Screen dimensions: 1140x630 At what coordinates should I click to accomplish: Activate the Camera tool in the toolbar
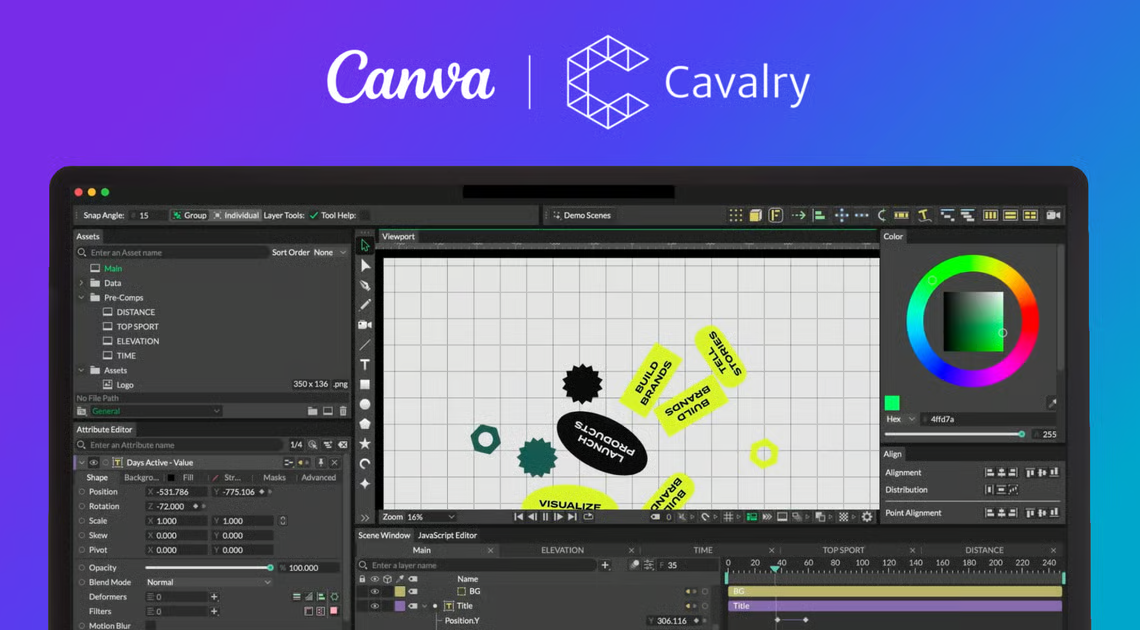point(365,325)
